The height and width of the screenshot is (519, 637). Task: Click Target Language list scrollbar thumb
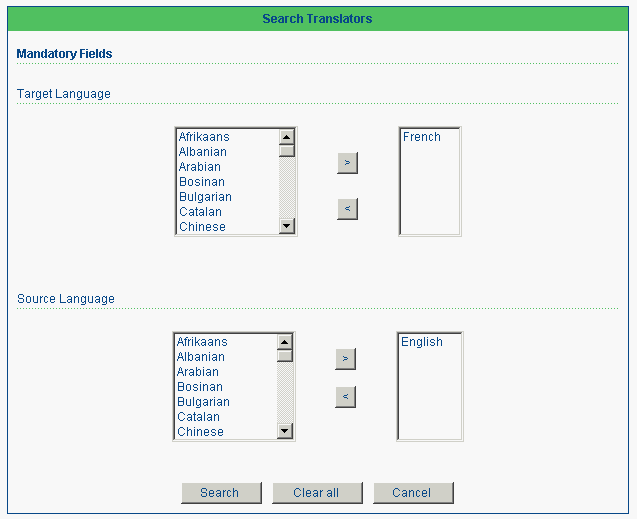click(x=287, y=151)
